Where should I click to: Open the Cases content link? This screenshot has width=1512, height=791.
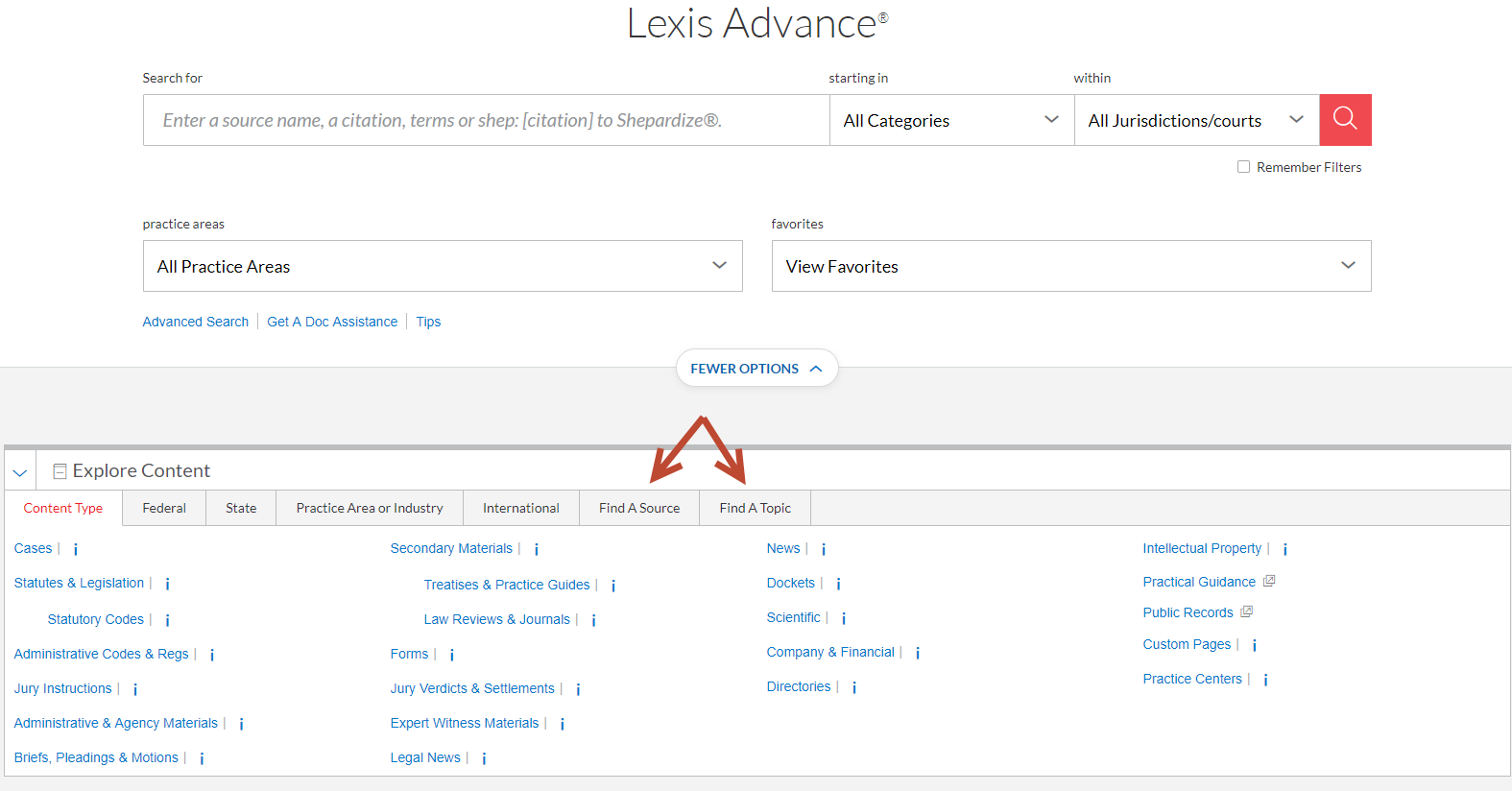[x=34, y=548]
